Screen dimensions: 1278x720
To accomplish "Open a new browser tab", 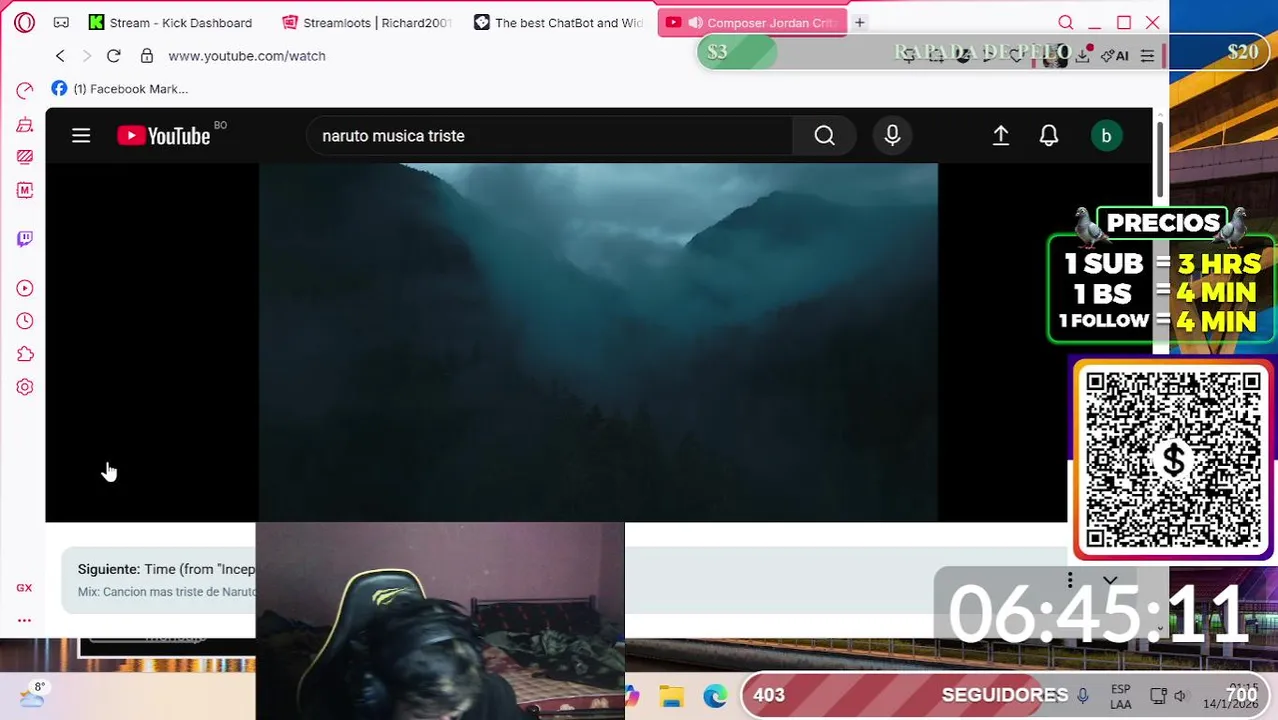I will pyautogui.click(x=859, y=22).
